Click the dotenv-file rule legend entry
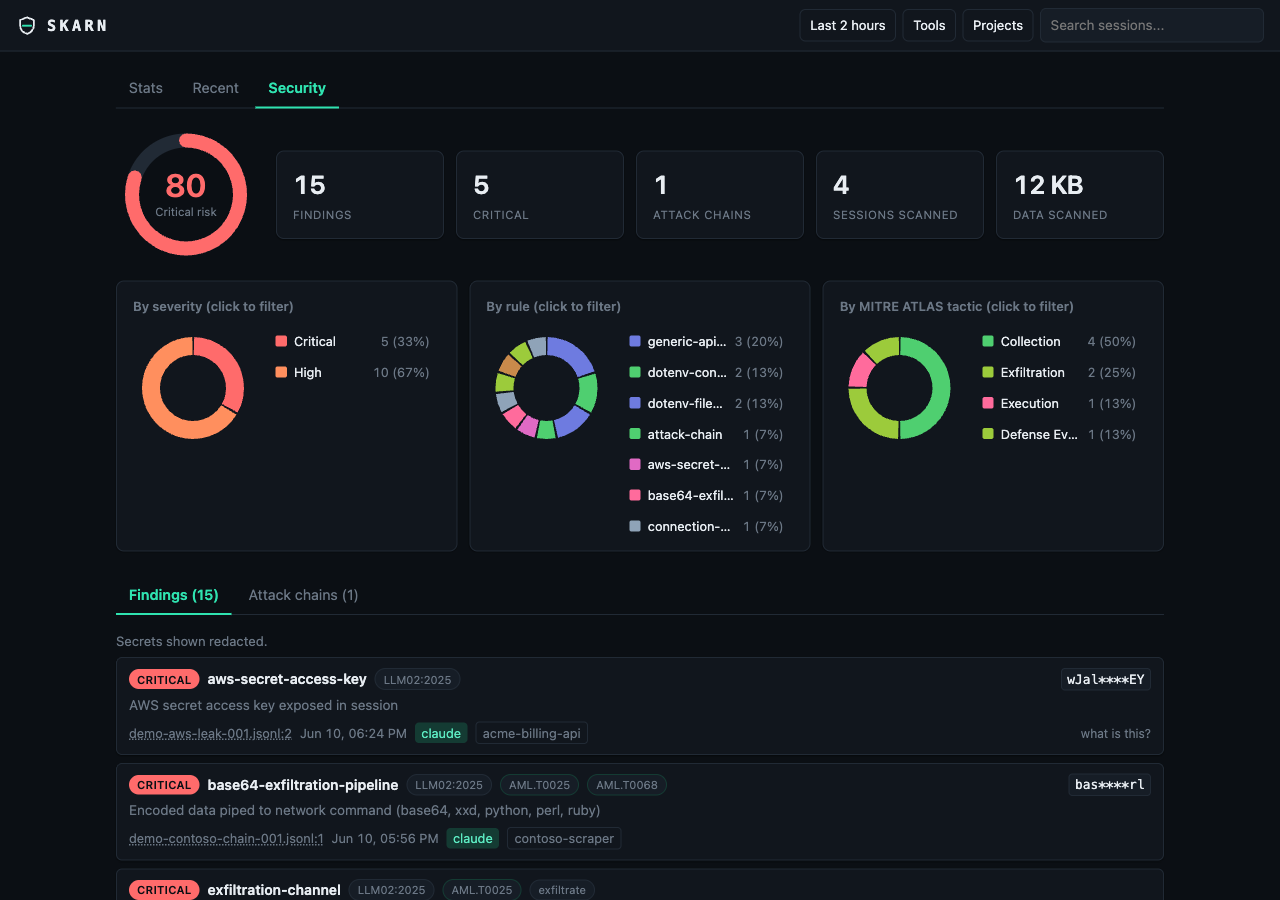The height and width of the screenshot is (900, 1280). (706, 403)
